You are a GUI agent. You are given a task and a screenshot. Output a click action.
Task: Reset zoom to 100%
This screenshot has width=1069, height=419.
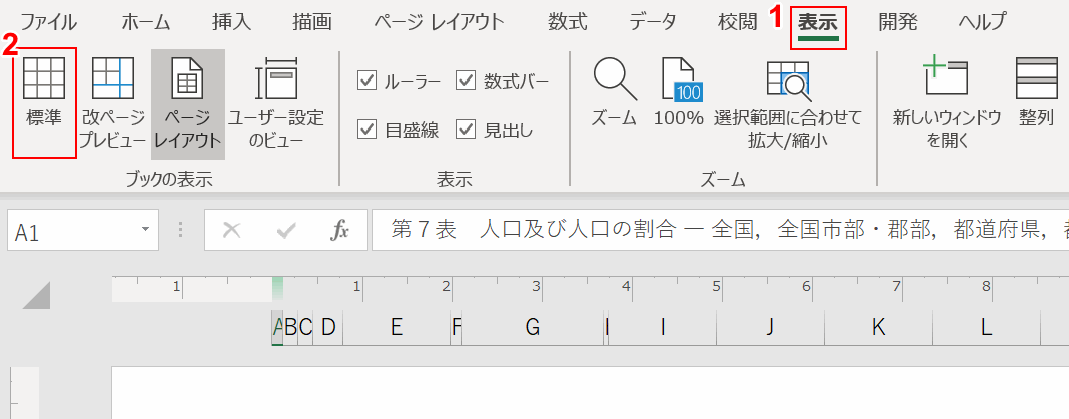point(679,97)
